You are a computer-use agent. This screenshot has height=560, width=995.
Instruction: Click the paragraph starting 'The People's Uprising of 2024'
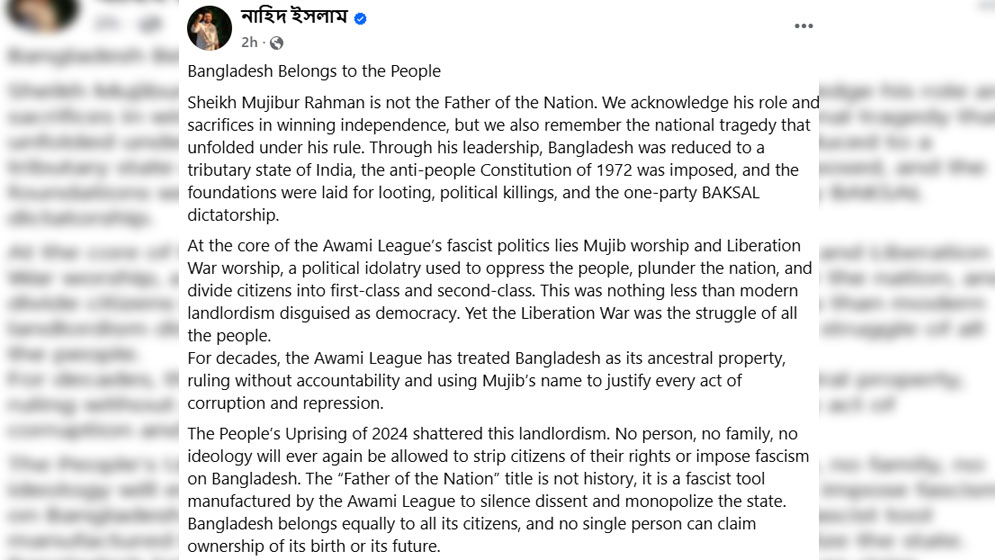[498, 490]
